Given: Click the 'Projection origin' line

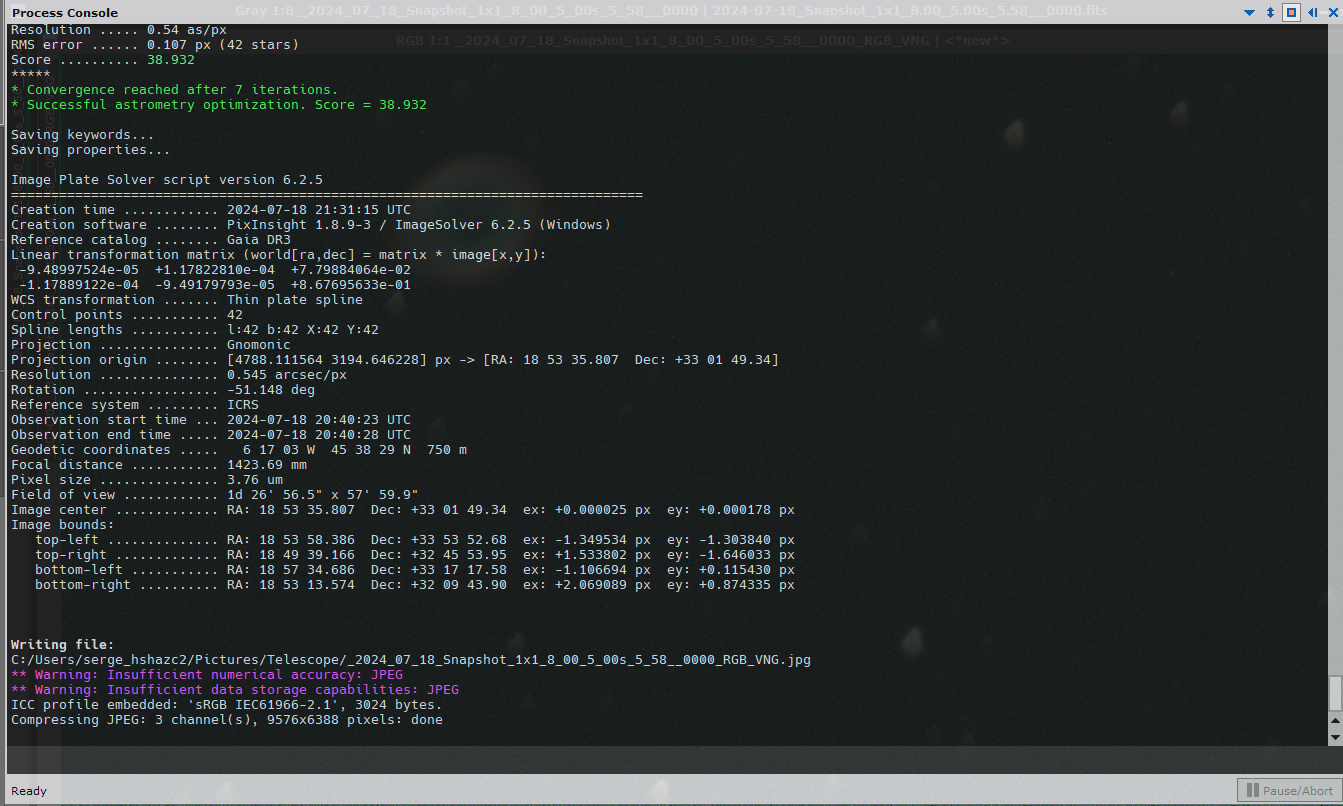Looking at the screenshot, I should tap(395, 360).
